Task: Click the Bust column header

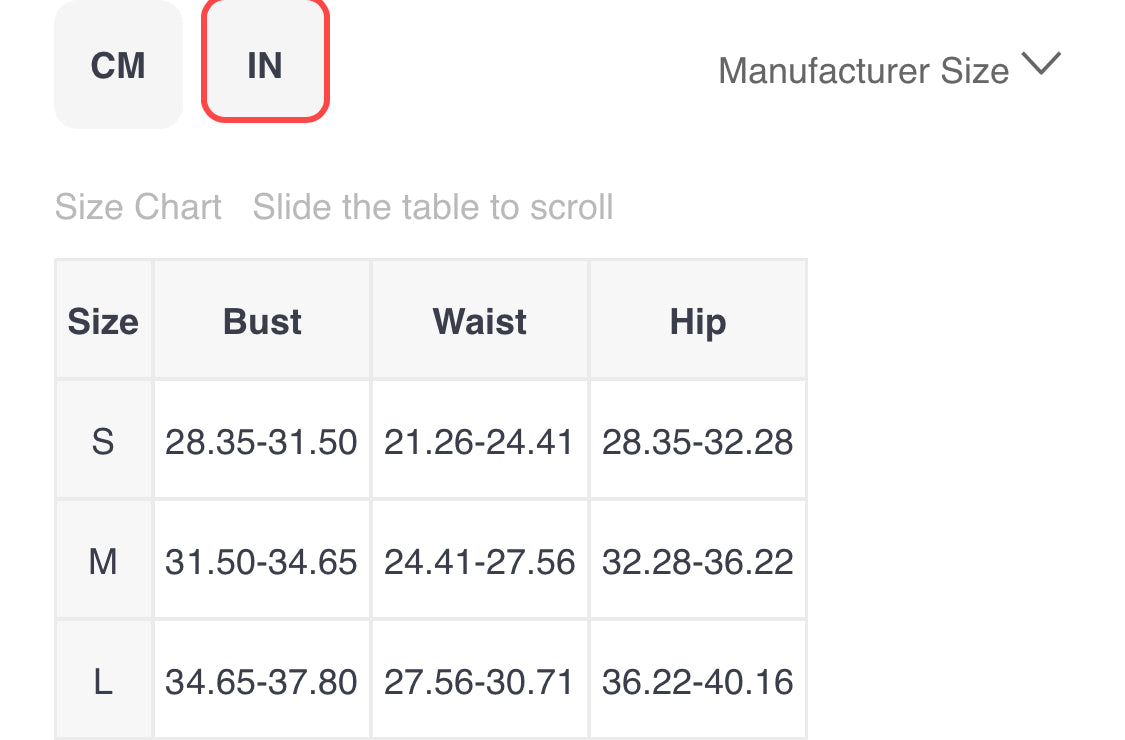Action: coord(262,321)
